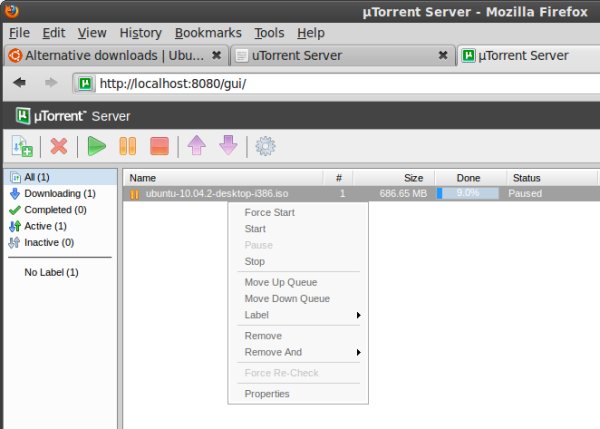600x429 pixels.
Task: Click the browser Back arrow
Action: click(19, 82)
